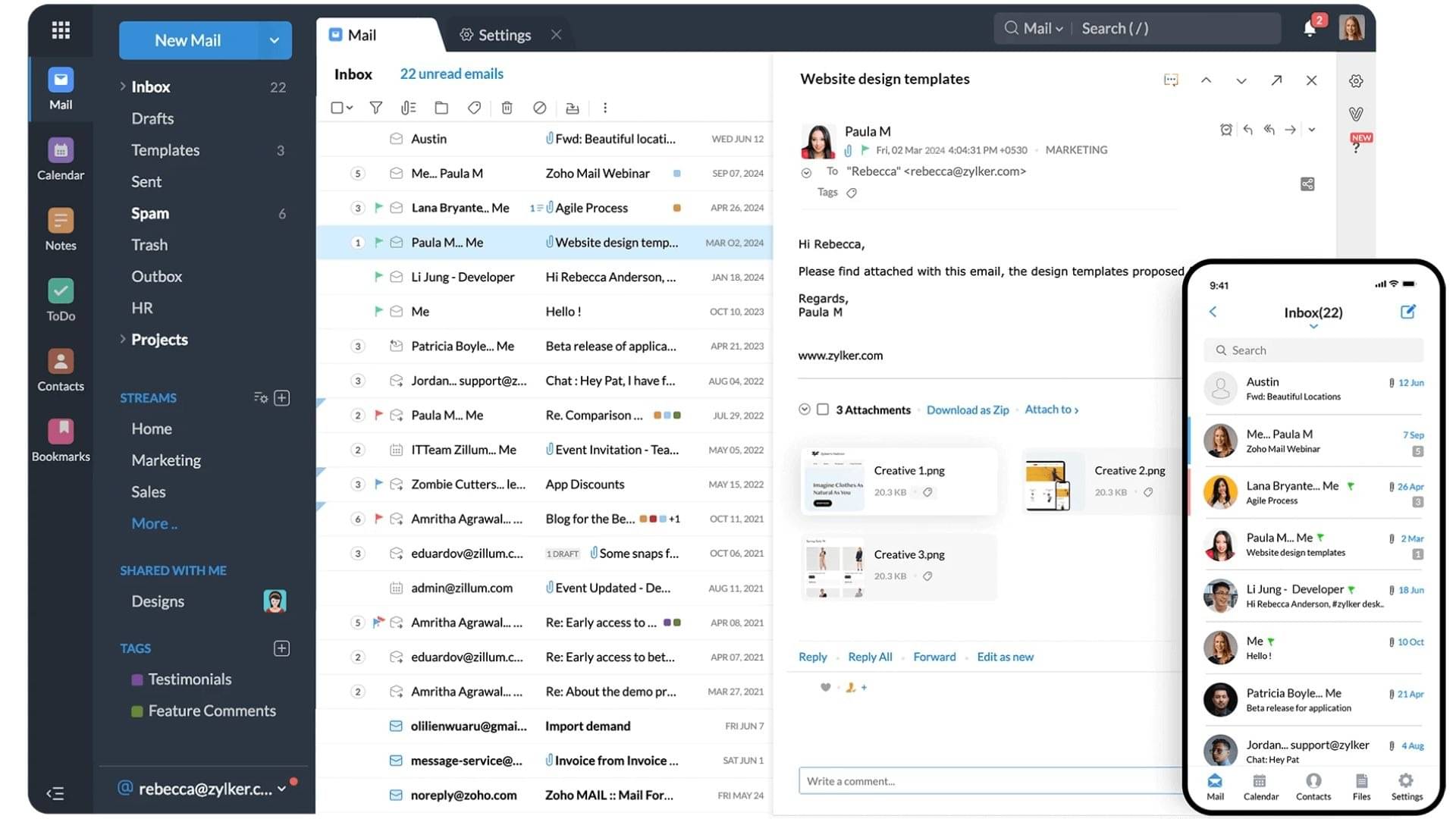This screenshot has width=1456, height=819.
Task: Click the add new tag plus icon
Action: click(x=281, y=648)
